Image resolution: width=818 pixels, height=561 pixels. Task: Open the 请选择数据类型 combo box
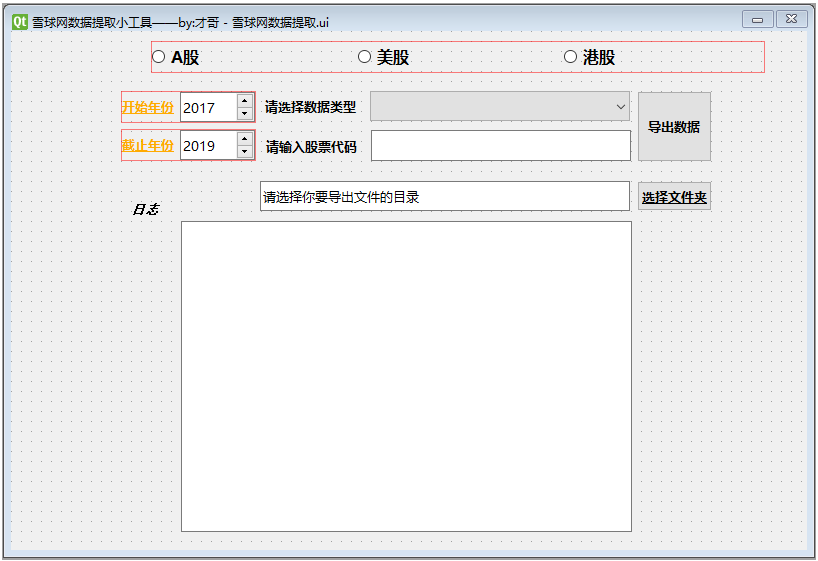tap(500, 106)
